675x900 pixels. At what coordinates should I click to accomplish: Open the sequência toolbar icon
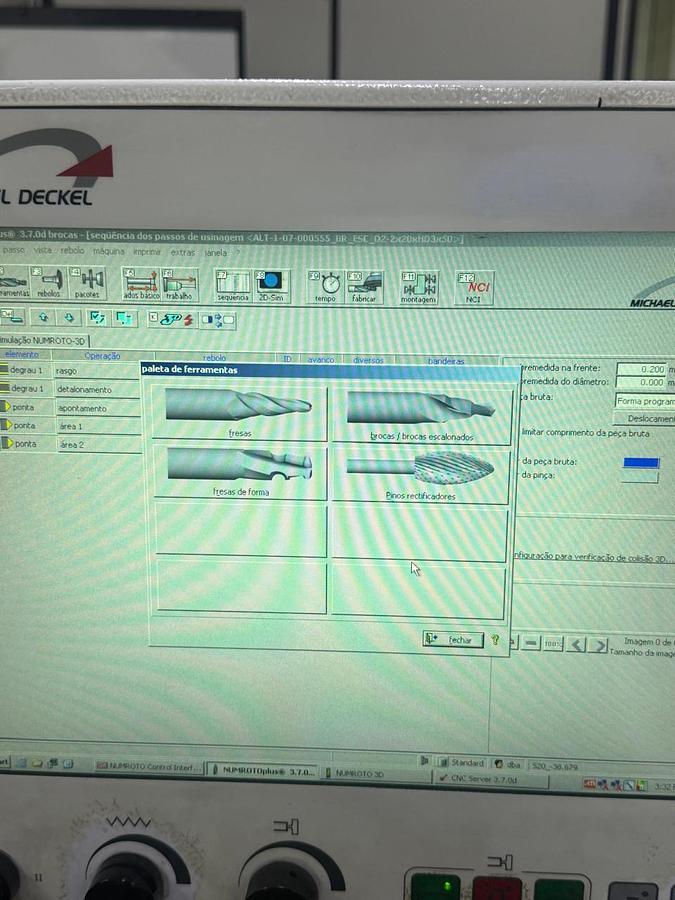pos(232,286)
